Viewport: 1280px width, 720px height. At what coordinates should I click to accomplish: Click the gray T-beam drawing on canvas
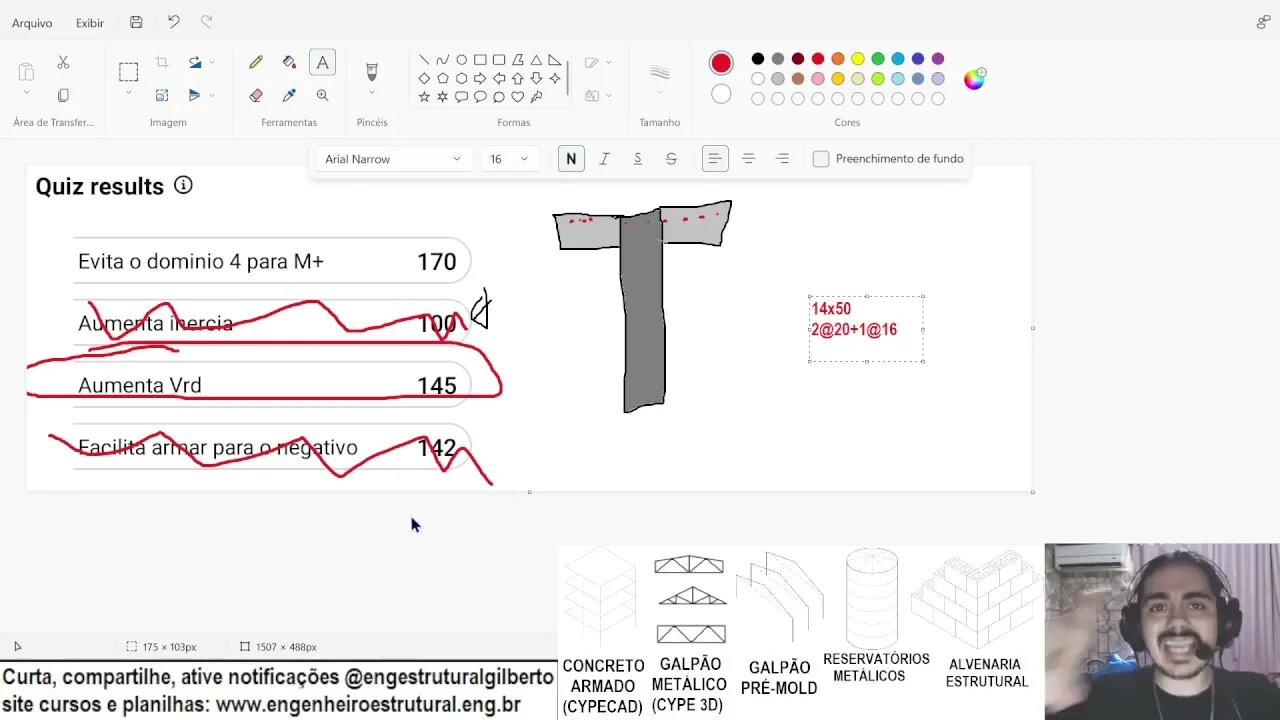point(642,305)
